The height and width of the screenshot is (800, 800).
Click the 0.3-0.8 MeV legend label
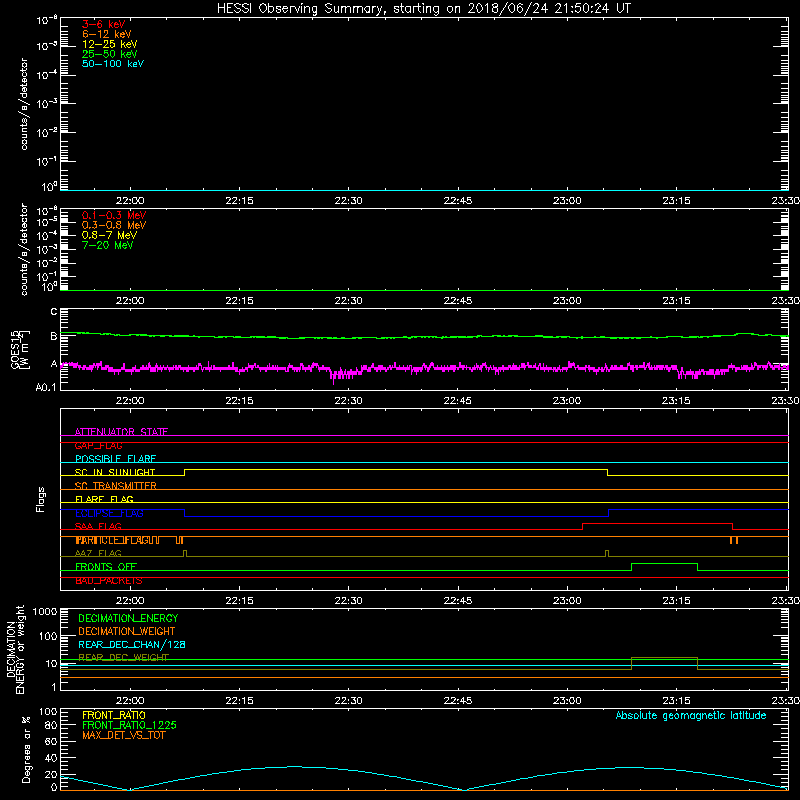click(114, 225)
